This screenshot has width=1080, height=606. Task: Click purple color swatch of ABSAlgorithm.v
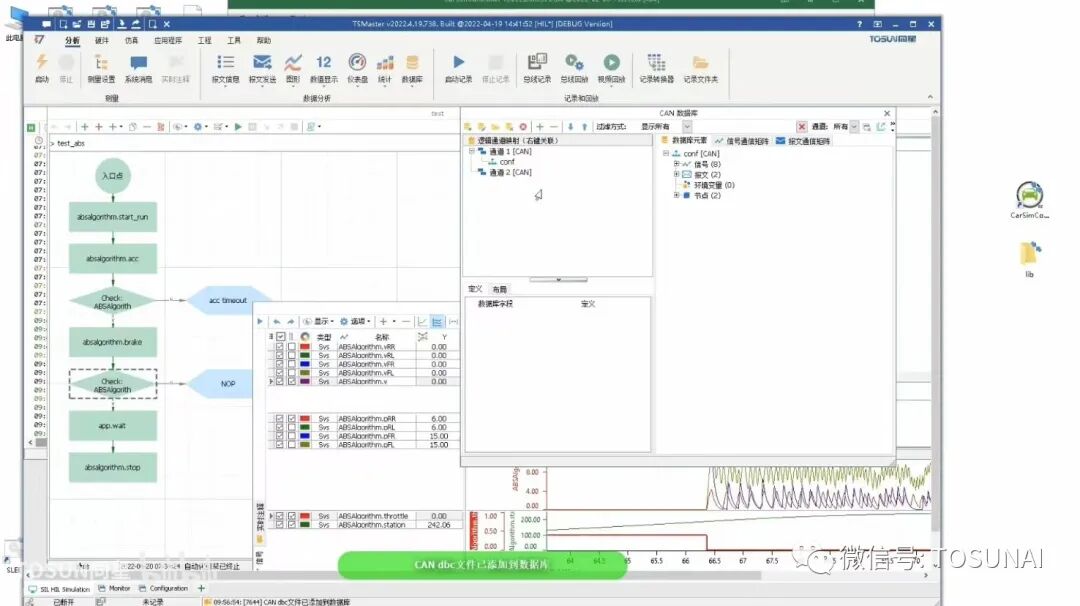point(305,381)
